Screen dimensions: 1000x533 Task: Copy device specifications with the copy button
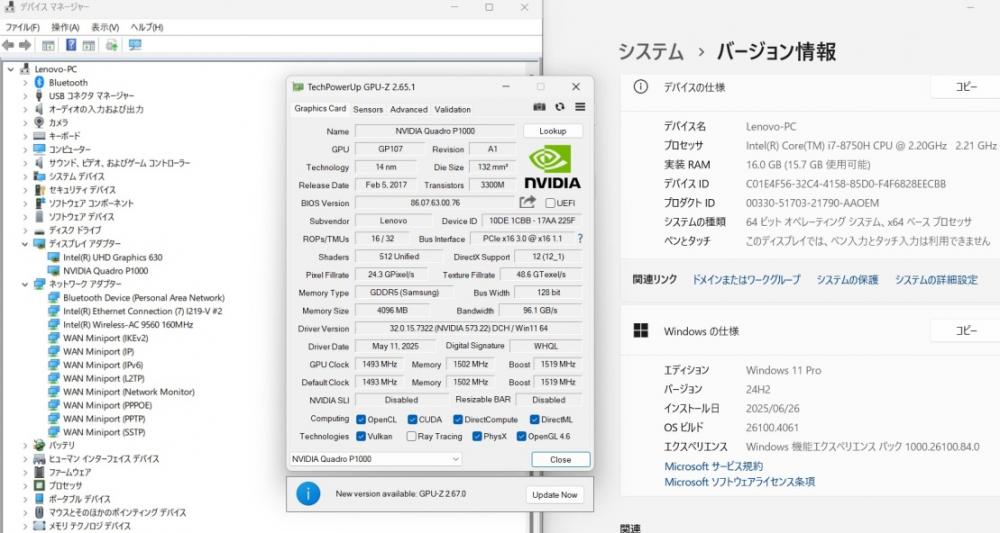point(966,87)
